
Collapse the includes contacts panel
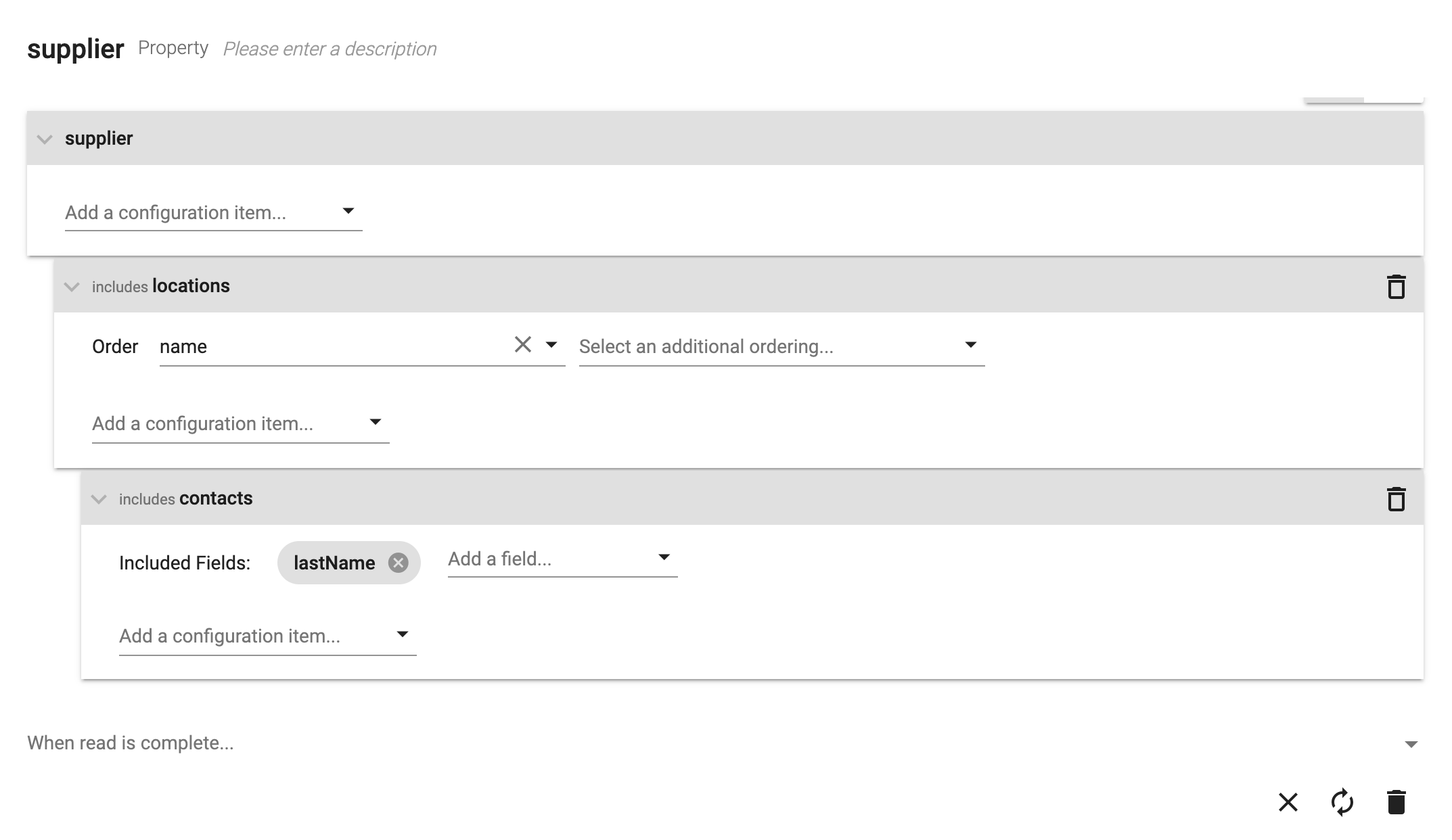pos(99,499)
